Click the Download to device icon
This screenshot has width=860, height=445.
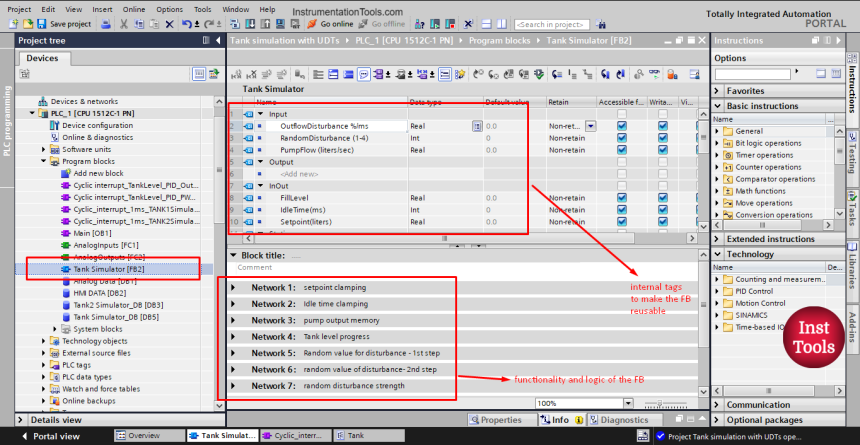point(250,24)
